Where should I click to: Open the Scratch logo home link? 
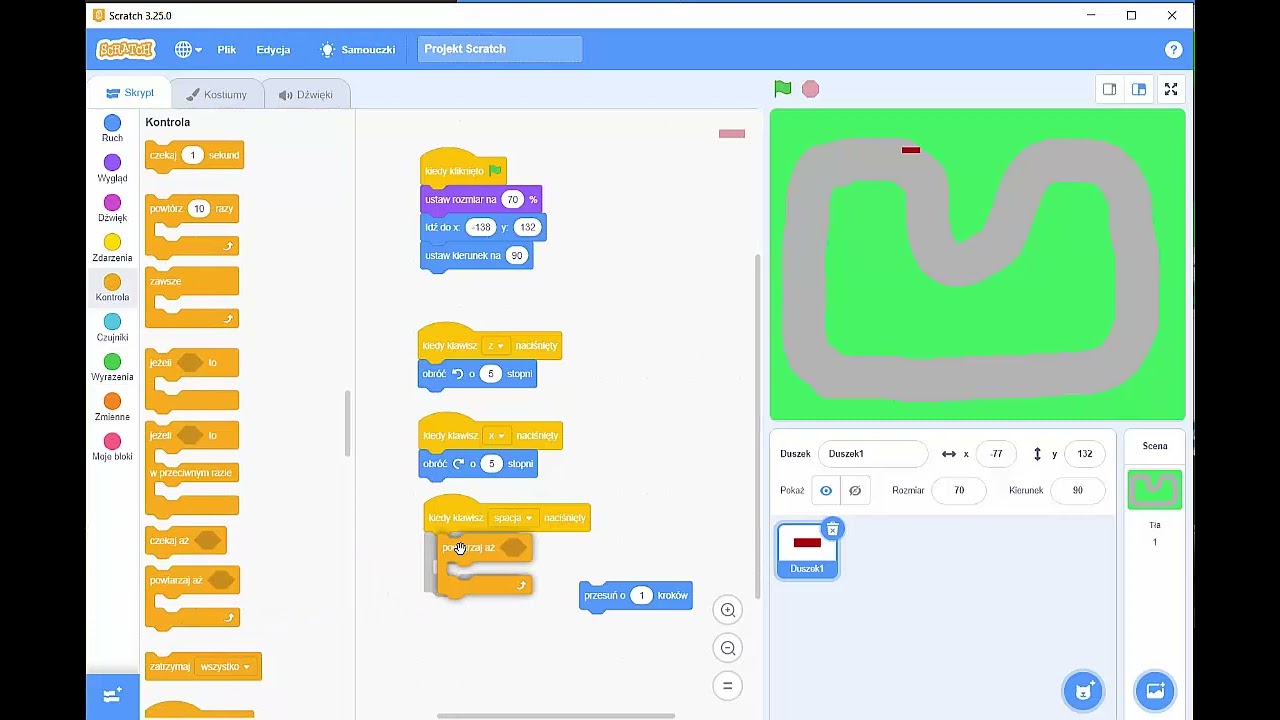(126, 49)
